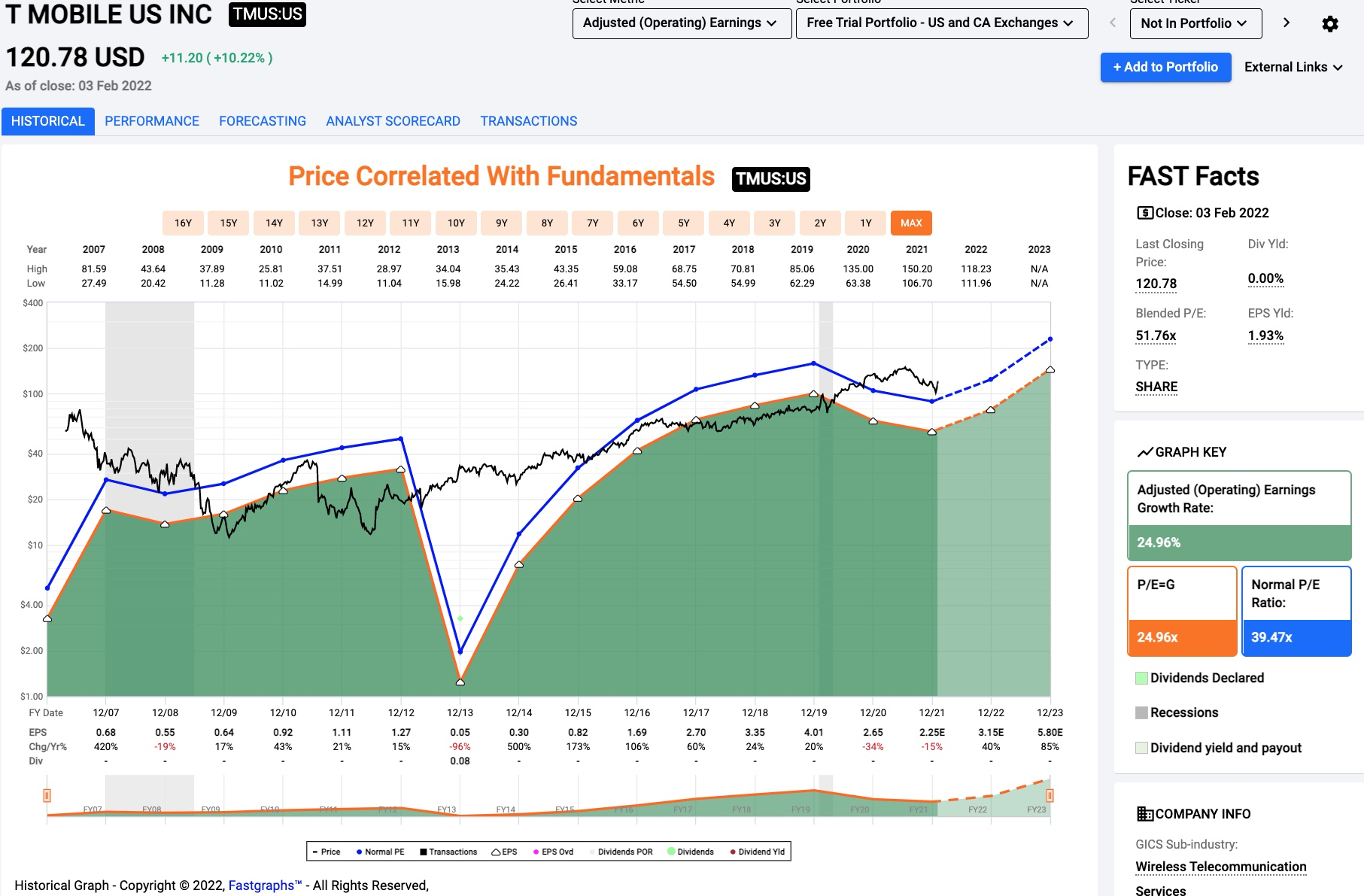Select 11Y time range
Screen dimensions: 1364x896
click(411, 223)
